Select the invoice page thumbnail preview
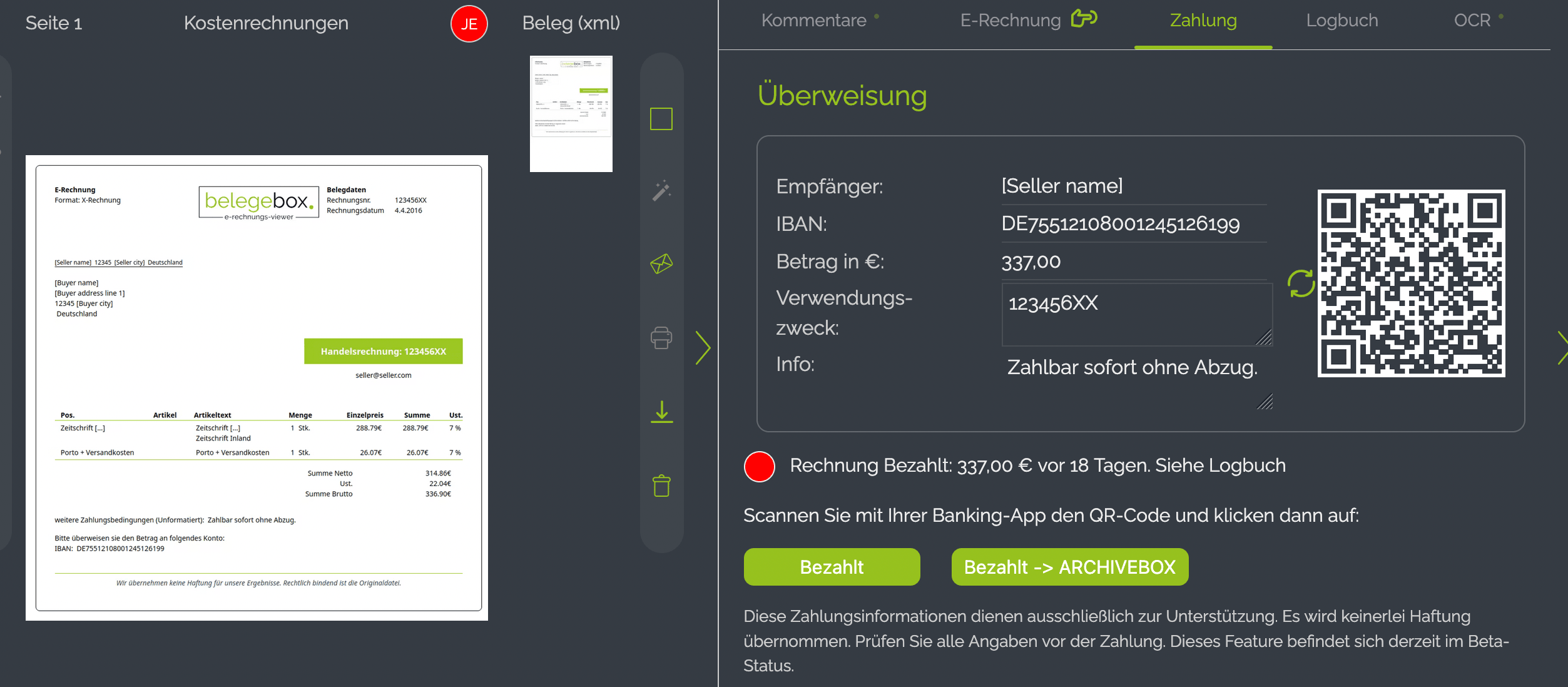Screen dimensions: 1568x687 tap(571, 114)
